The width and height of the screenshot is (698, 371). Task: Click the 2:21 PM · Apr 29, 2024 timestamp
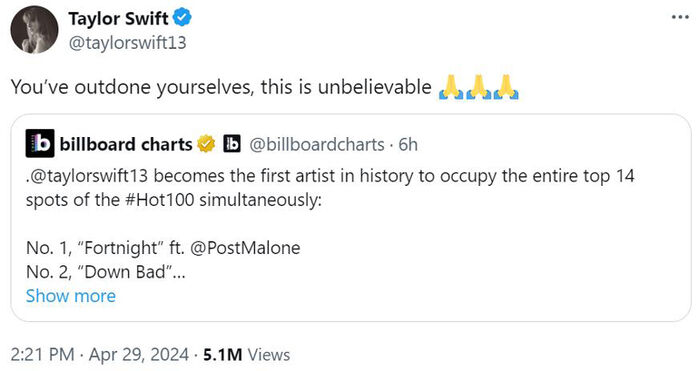[100, 355]
